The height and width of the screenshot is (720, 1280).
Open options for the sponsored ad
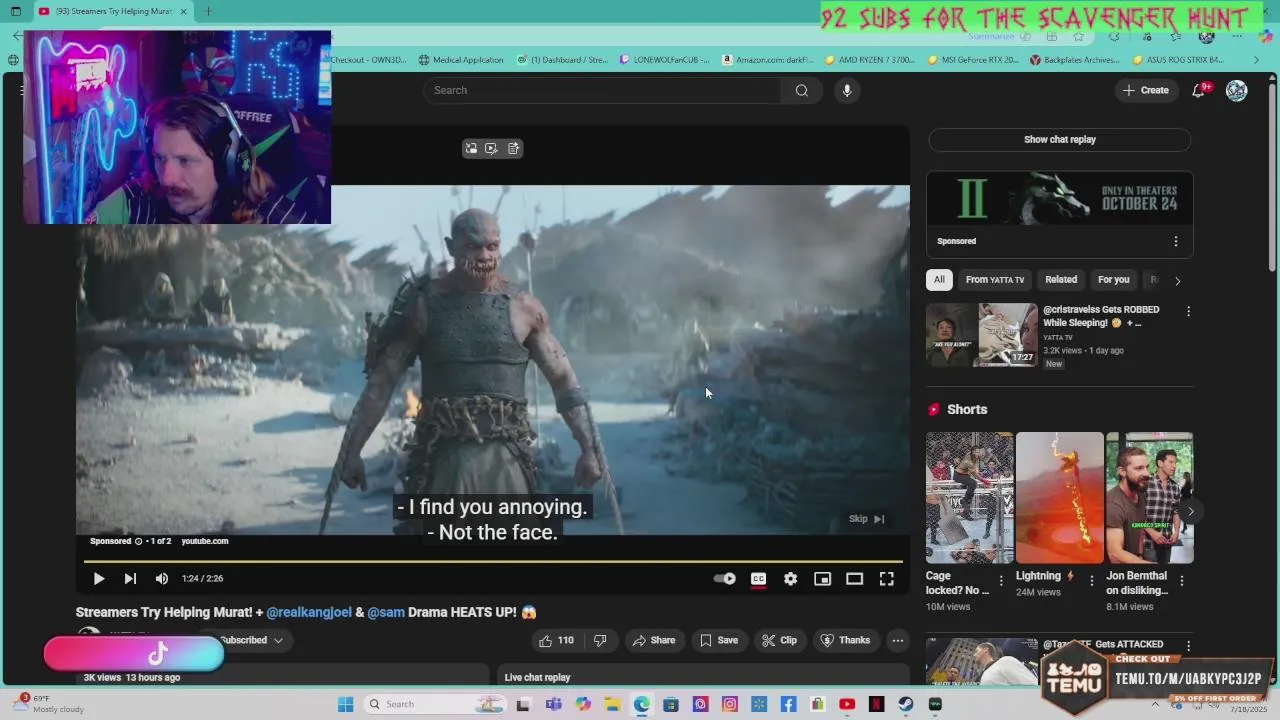click(x=1175, y=241)
